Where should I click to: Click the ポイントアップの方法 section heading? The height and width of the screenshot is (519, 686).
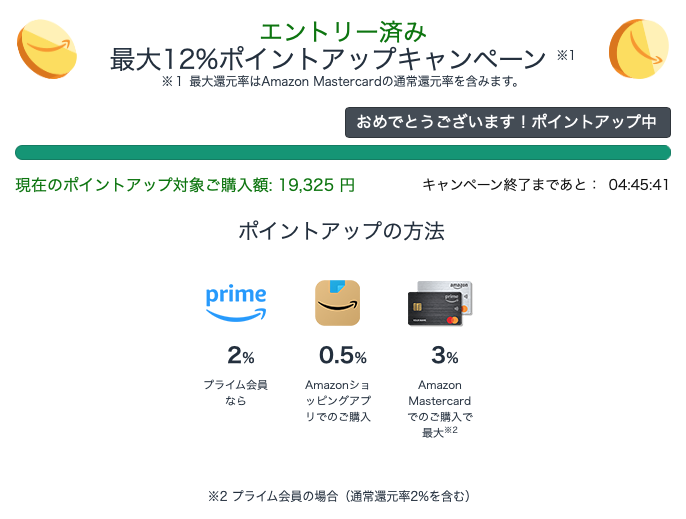(342, 231)
